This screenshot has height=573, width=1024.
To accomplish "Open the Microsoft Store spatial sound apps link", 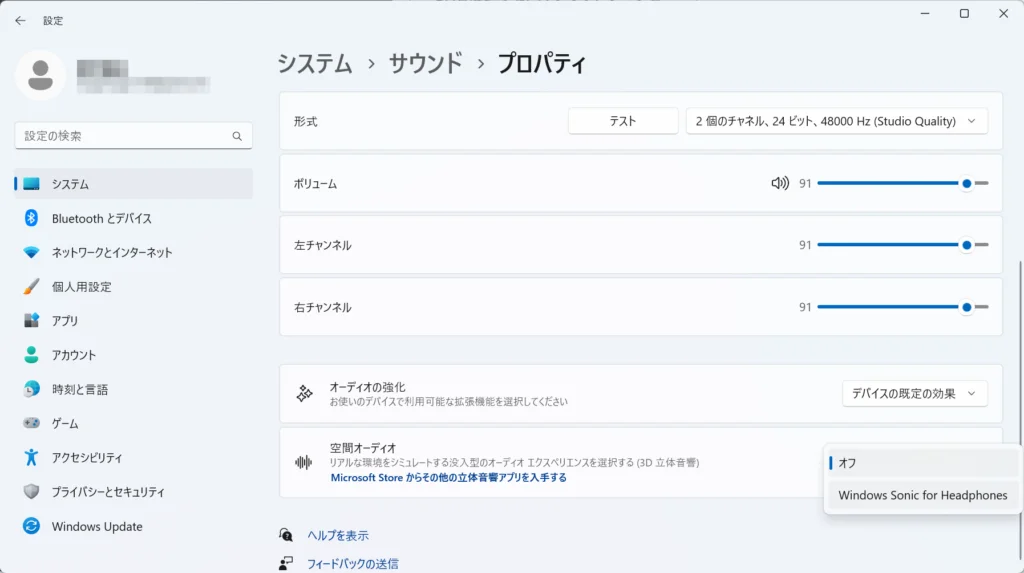I will pos(448,478).
